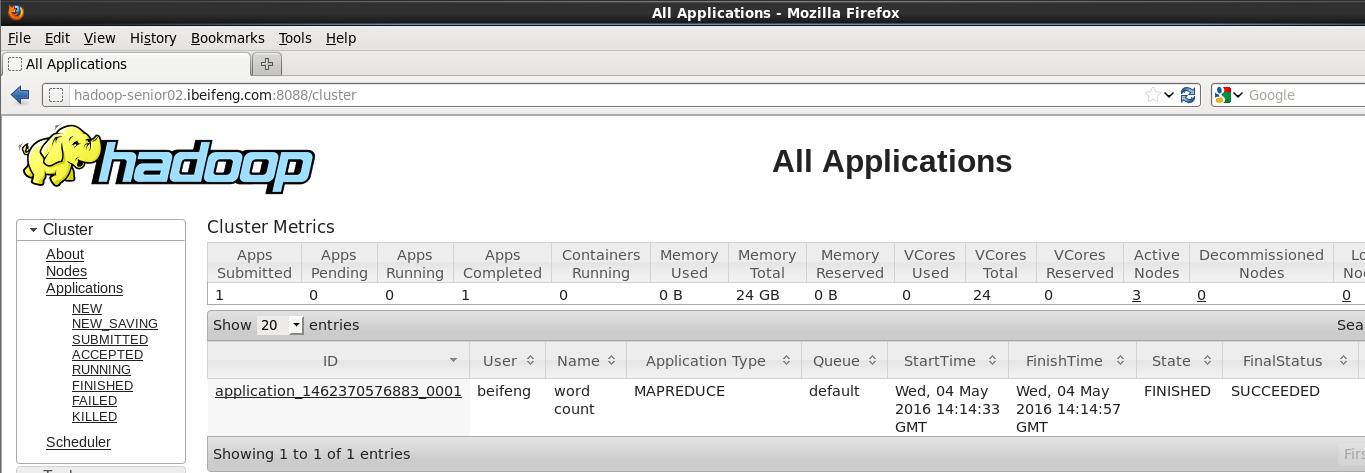Select the All Applications browser tab
This screenshot has width=1365, height=473.
coord(126,64)
